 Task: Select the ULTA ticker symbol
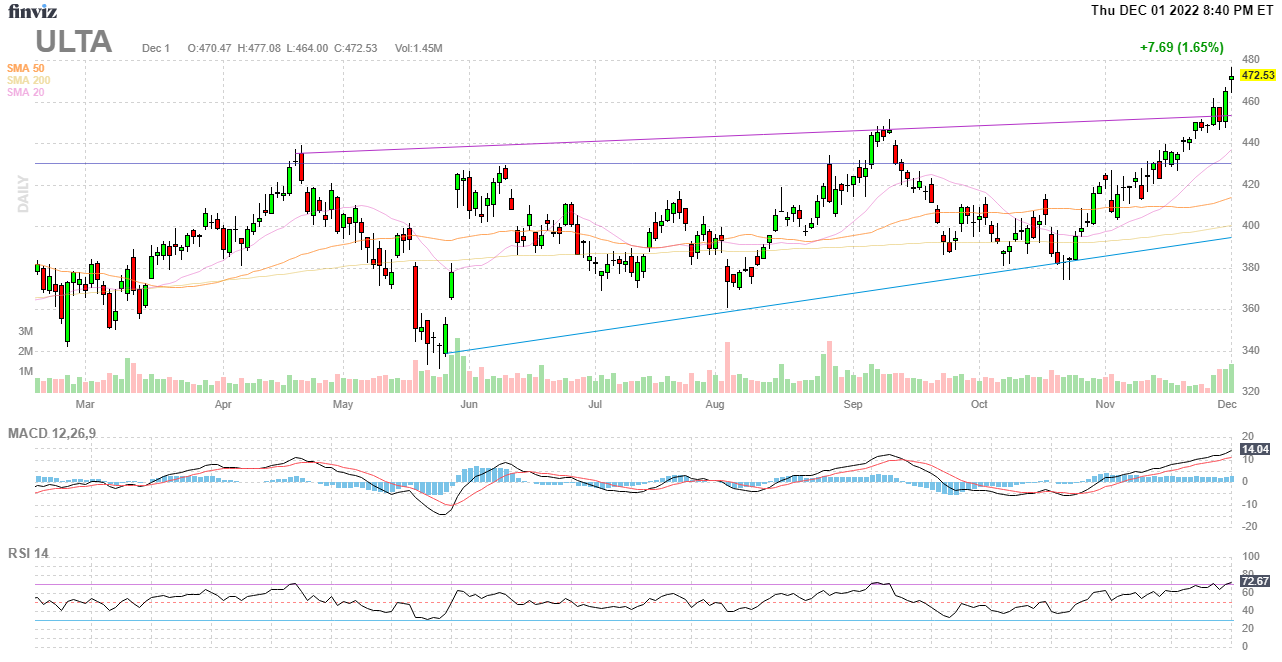73,42
